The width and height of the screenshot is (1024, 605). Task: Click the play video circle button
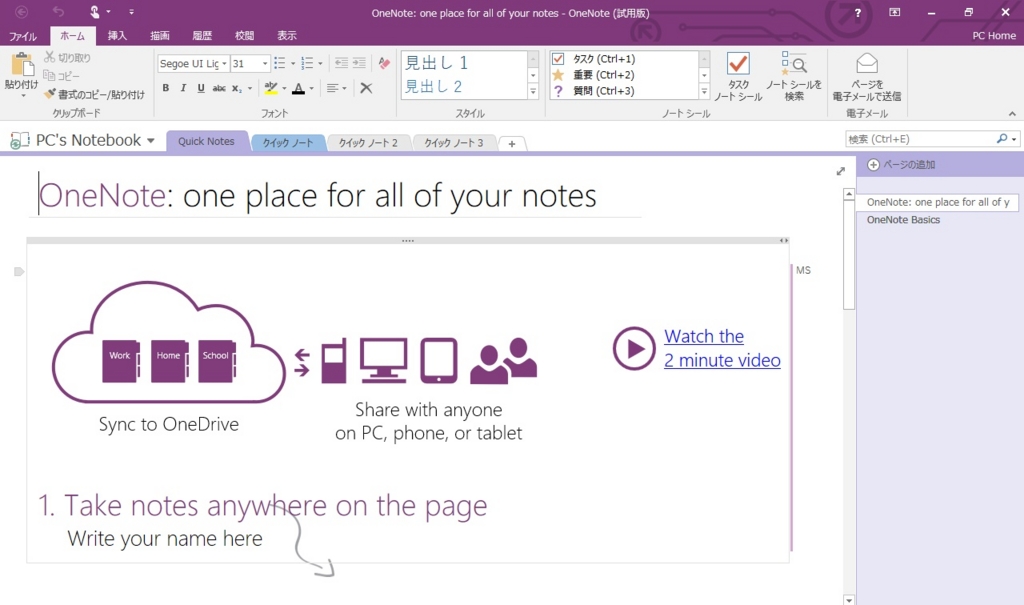tap(633, 348)
